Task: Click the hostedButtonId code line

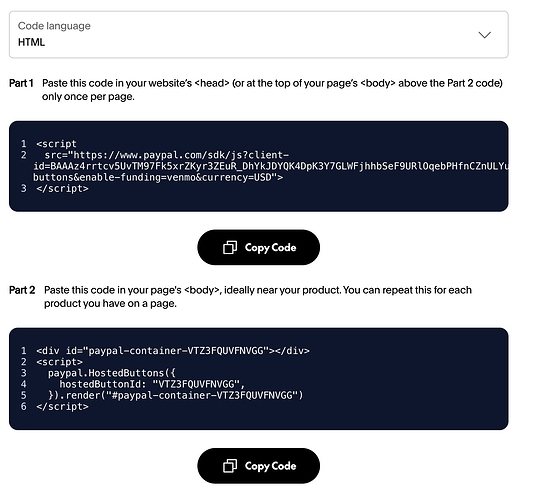Action: (x=152, y=384)
